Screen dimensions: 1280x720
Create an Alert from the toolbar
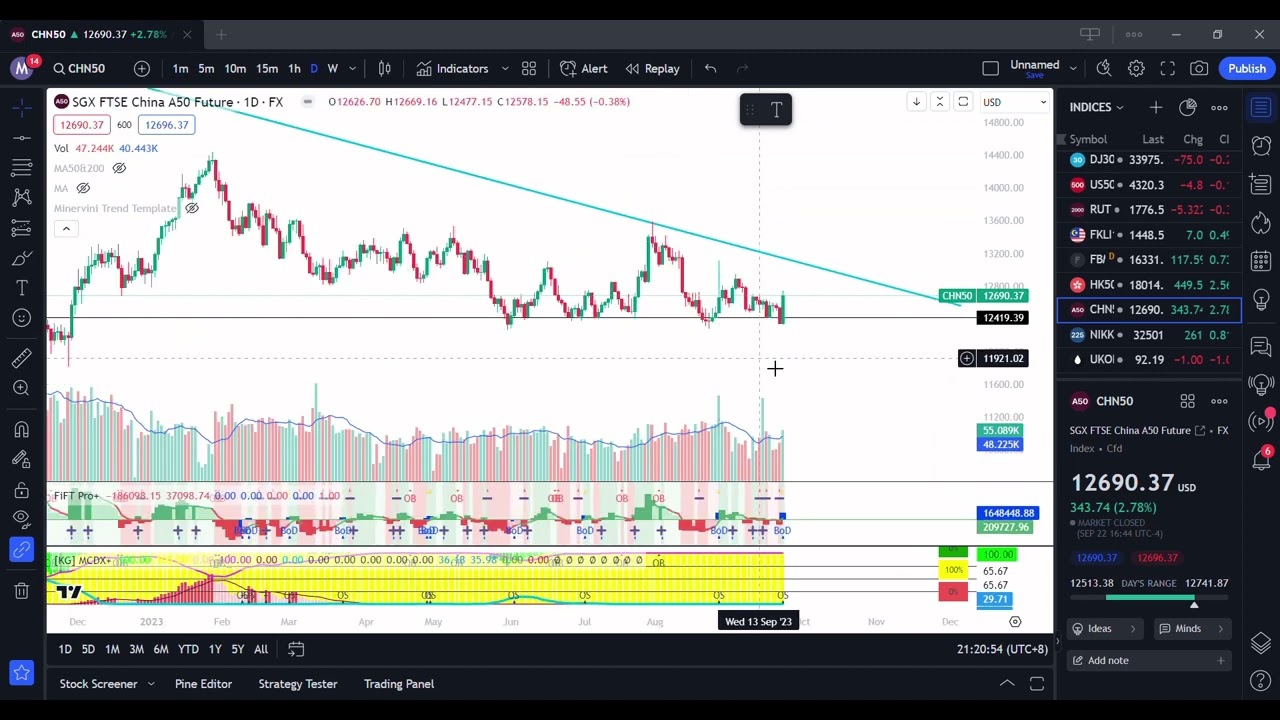tap(584, 68)
